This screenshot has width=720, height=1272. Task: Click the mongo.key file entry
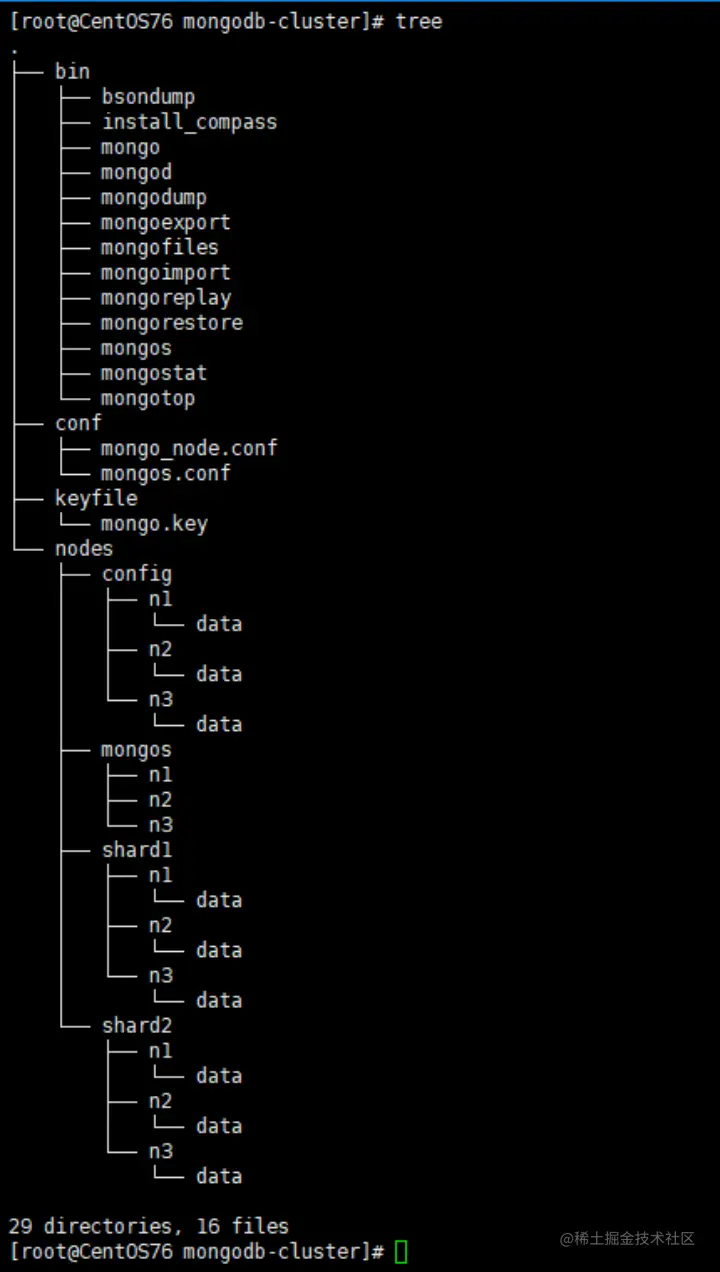154,523
